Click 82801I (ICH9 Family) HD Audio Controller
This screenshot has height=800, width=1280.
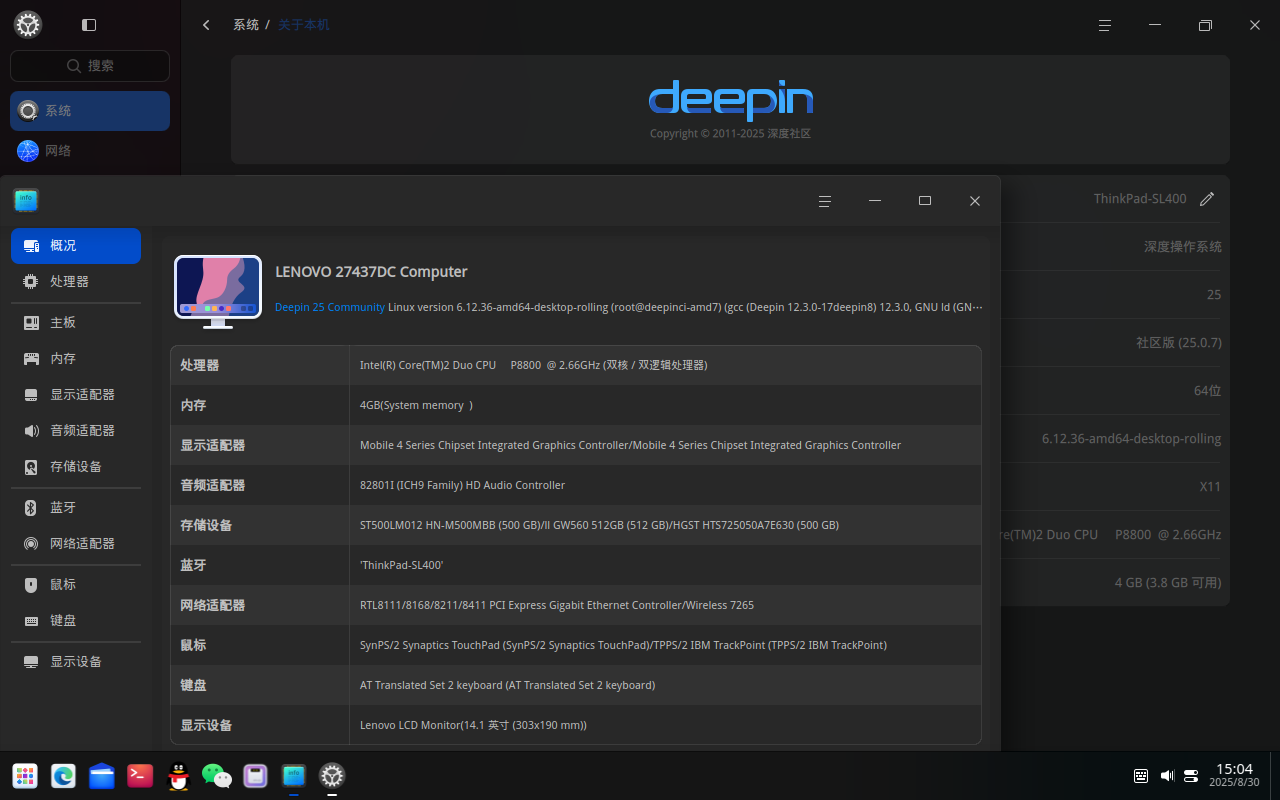click(x=462, y=486)
